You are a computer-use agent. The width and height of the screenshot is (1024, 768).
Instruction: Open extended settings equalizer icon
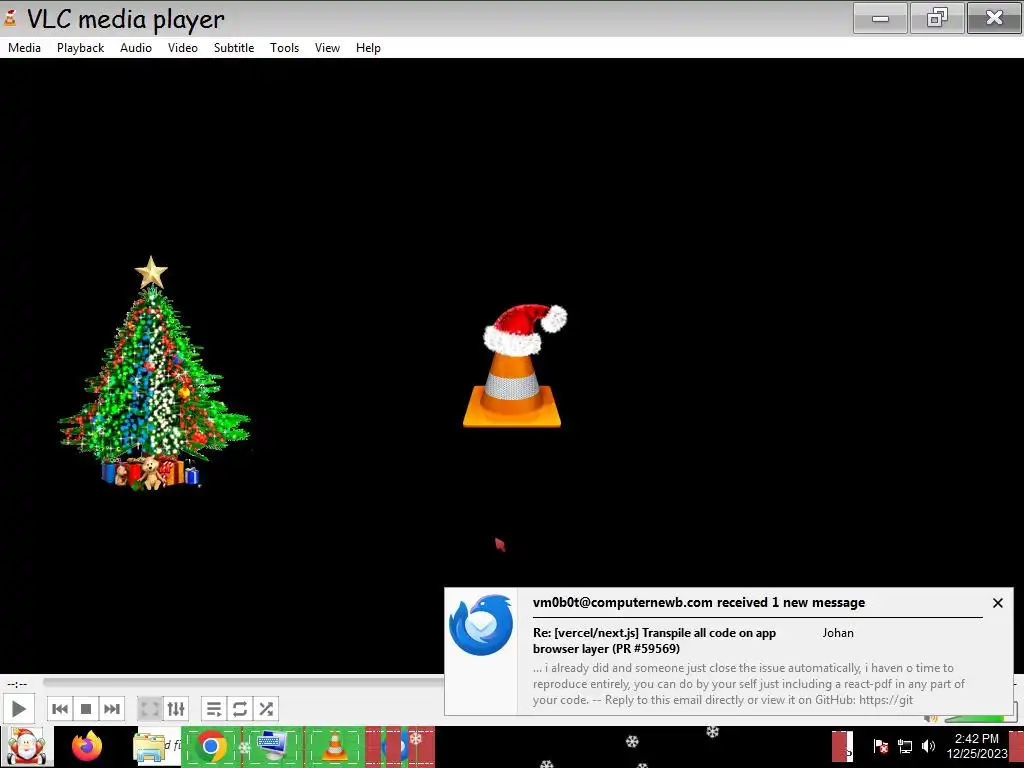click(176, 709)
